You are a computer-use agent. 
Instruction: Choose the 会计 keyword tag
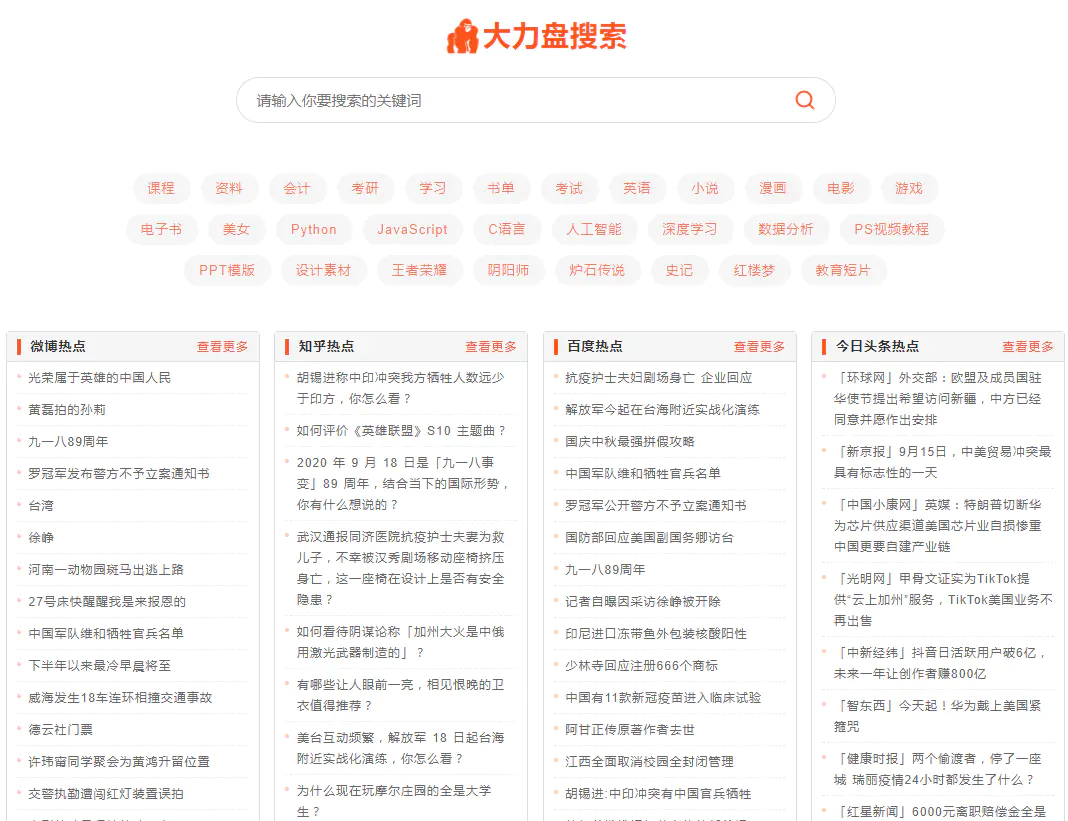point(297,188)
